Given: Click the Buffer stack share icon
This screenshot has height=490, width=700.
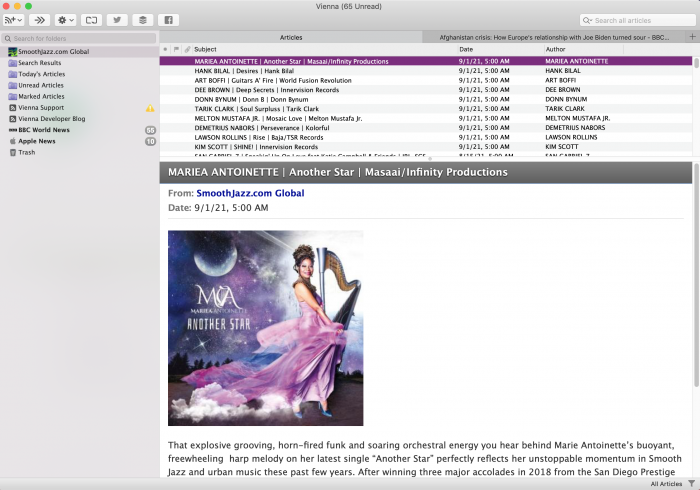Looking at the screenshot, I should coord(143,20).
